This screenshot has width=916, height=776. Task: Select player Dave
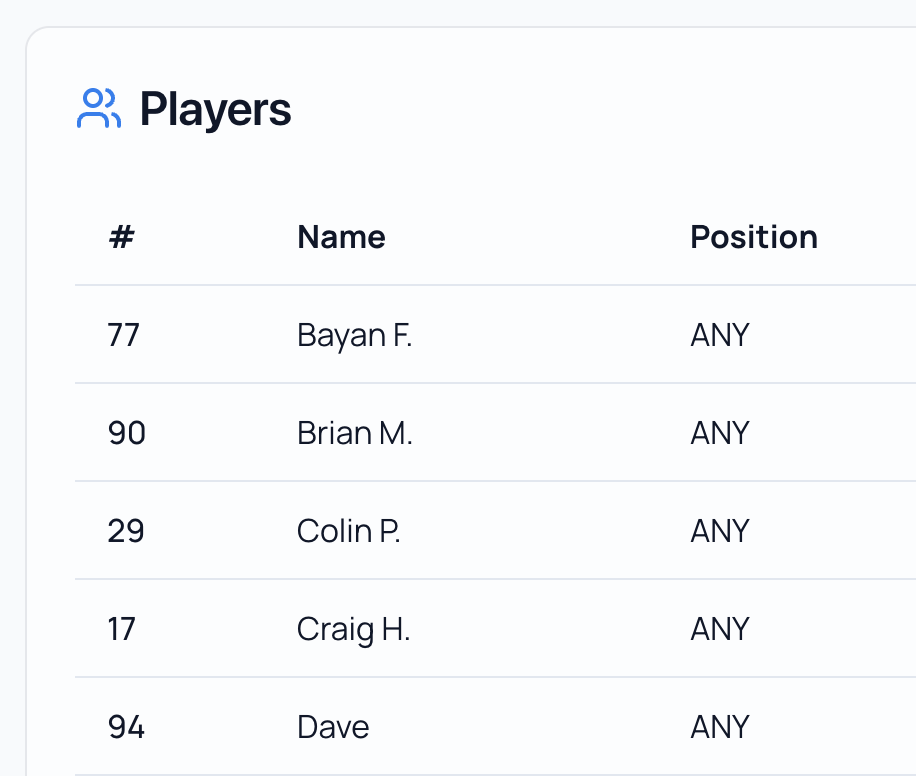(333, 727)
